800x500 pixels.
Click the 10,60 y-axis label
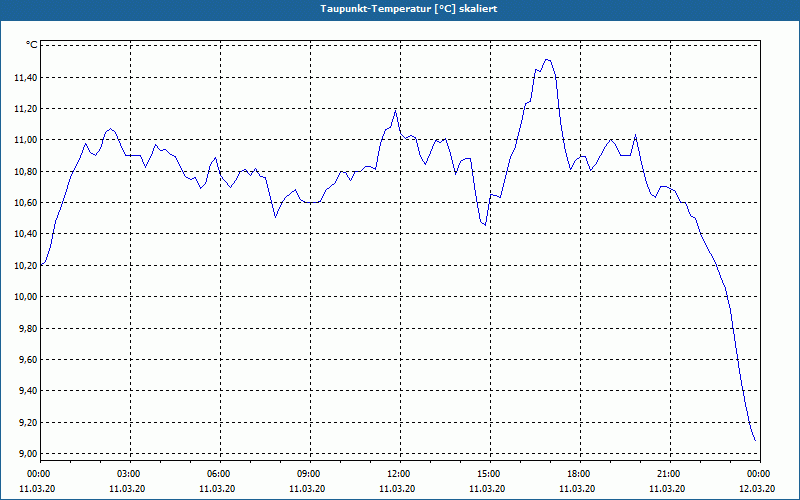[x=27, y=203]
